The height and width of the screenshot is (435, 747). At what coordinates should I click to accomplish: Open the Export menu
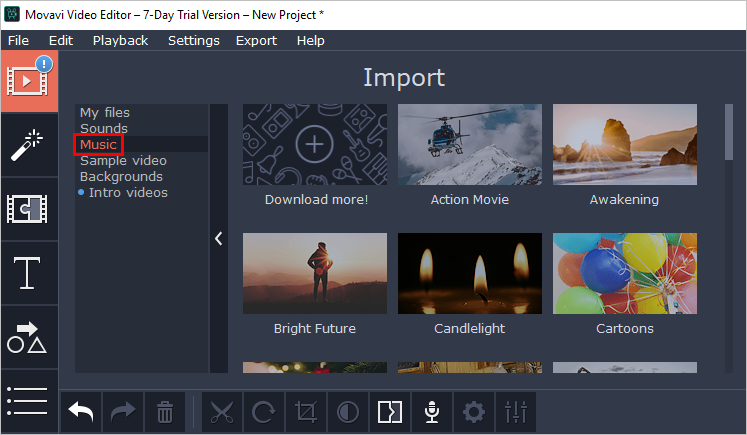pos(256,40)
